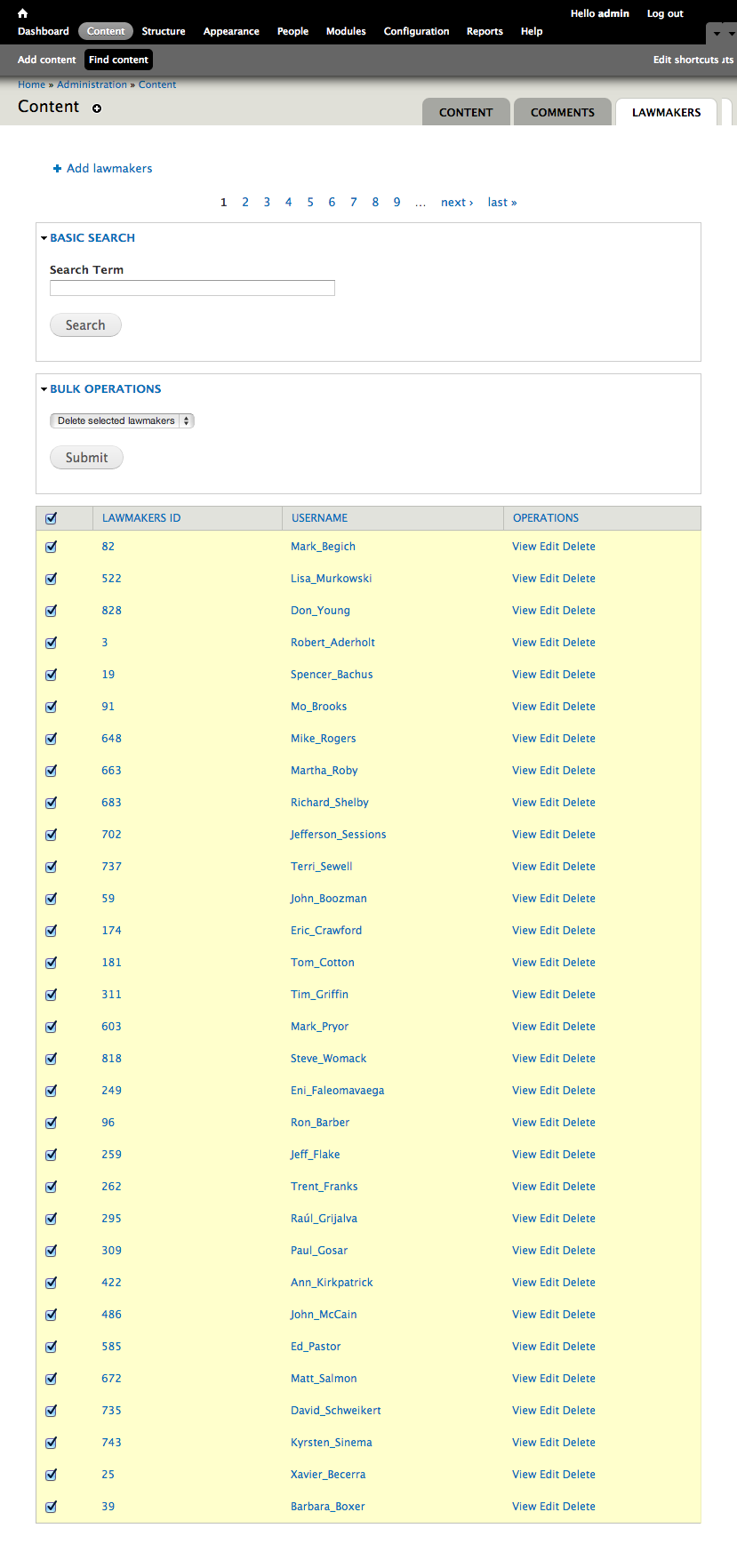Open the Modules menu

[x=346, y=31]
